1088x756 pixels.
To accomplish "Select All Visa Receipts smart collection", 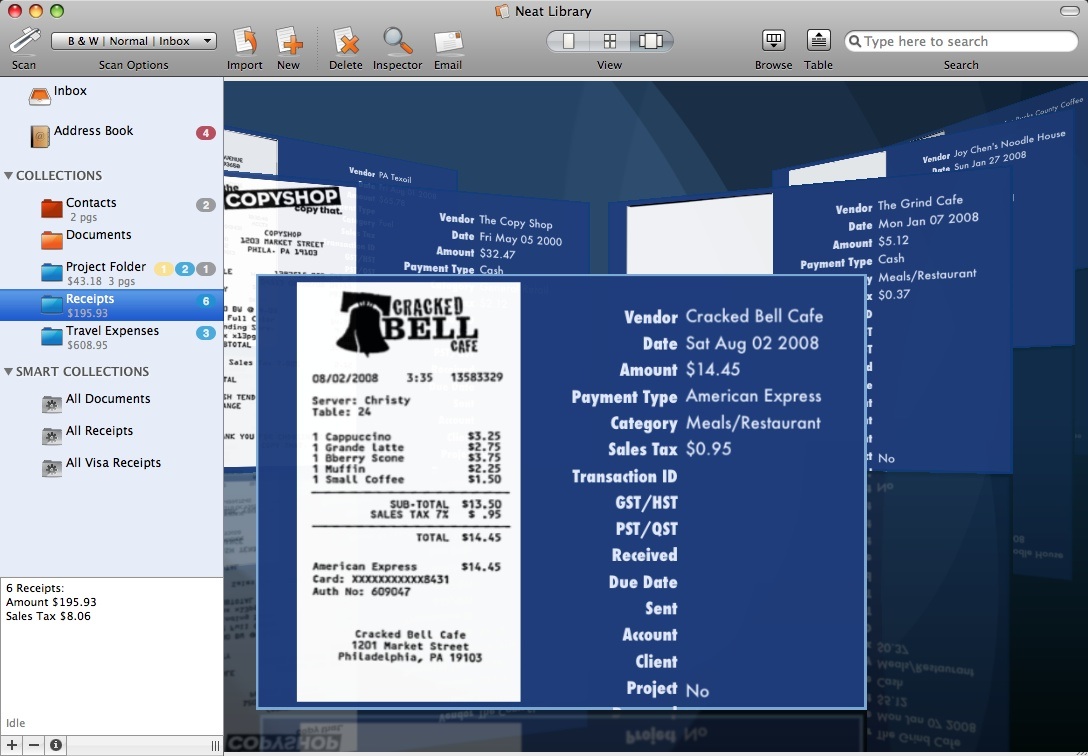I will coord(112,465).
